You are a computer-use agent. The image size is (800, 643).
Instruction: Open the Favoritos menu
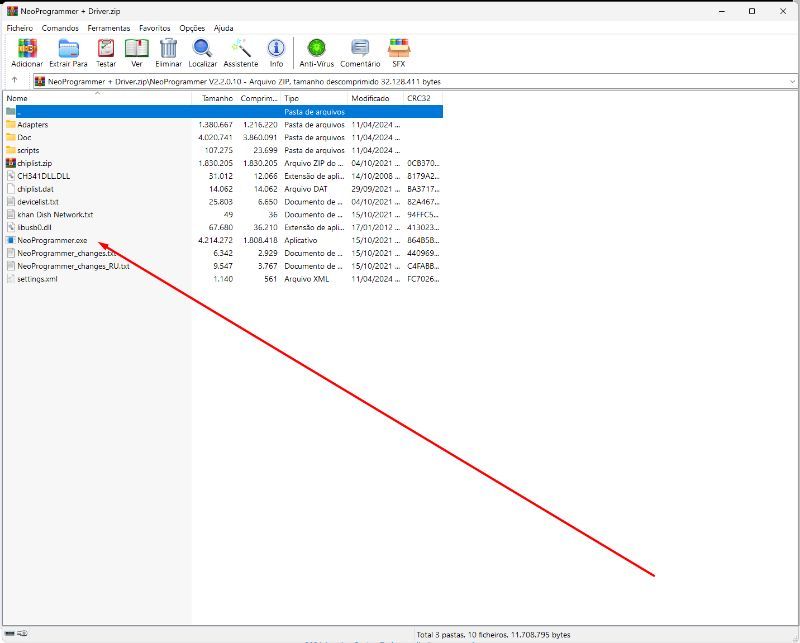[155, 28]
